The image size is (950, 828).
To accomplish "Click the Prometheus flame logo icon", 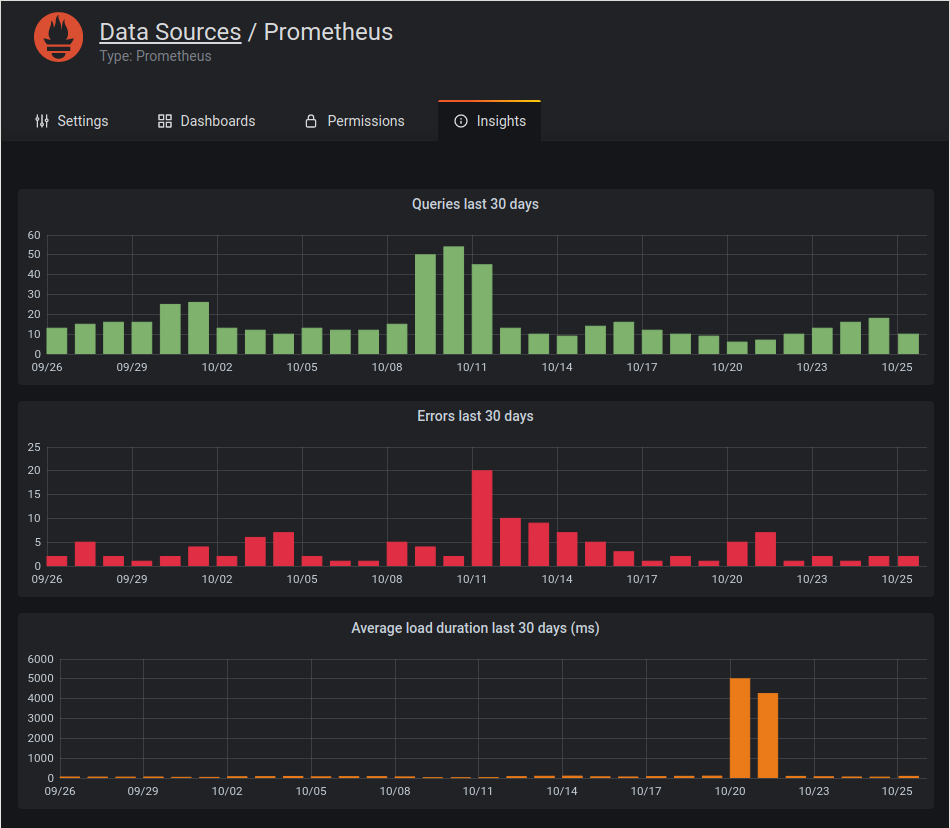I will tap(58, 38).
